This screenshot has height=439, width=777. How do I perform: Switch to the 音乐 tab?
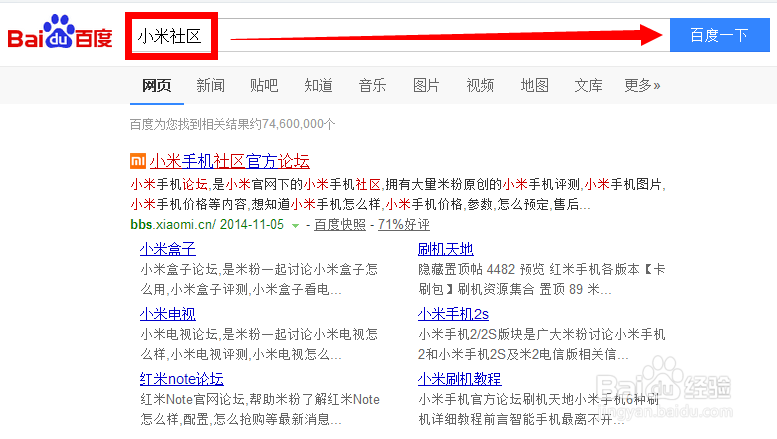coord(372,85)
